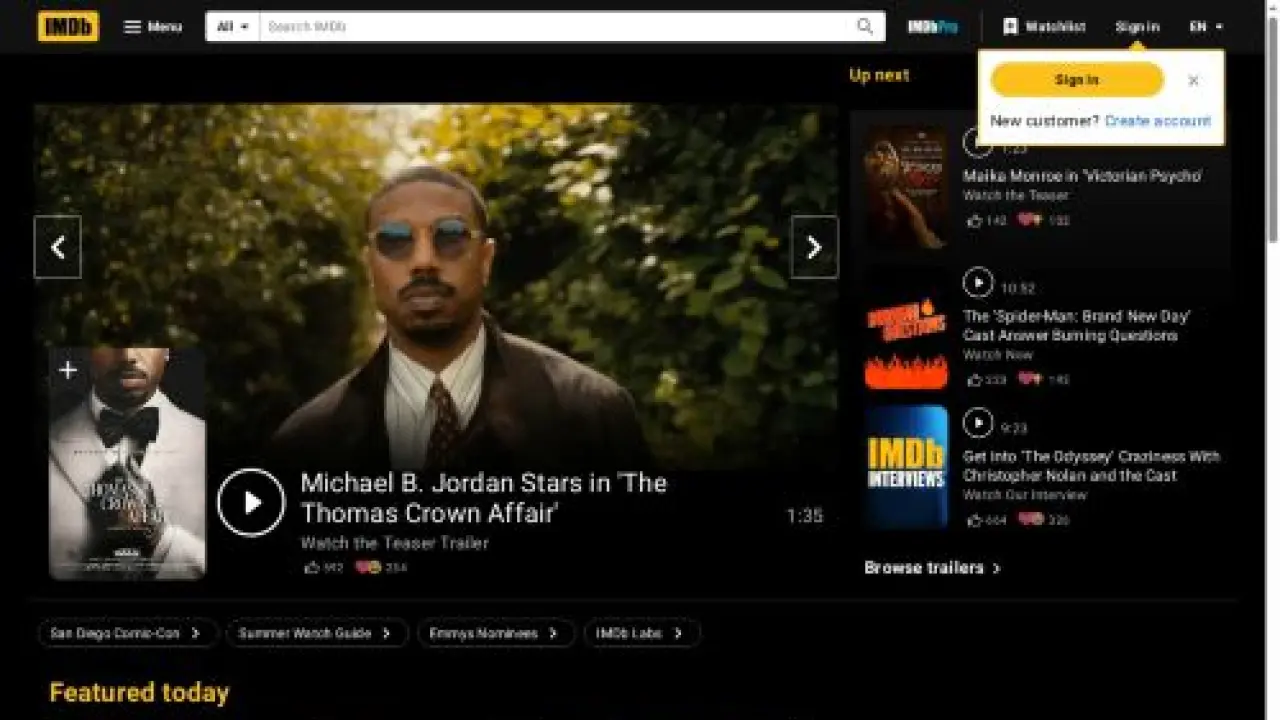Open the Burning Questions thumbnail

click(907, 327)
